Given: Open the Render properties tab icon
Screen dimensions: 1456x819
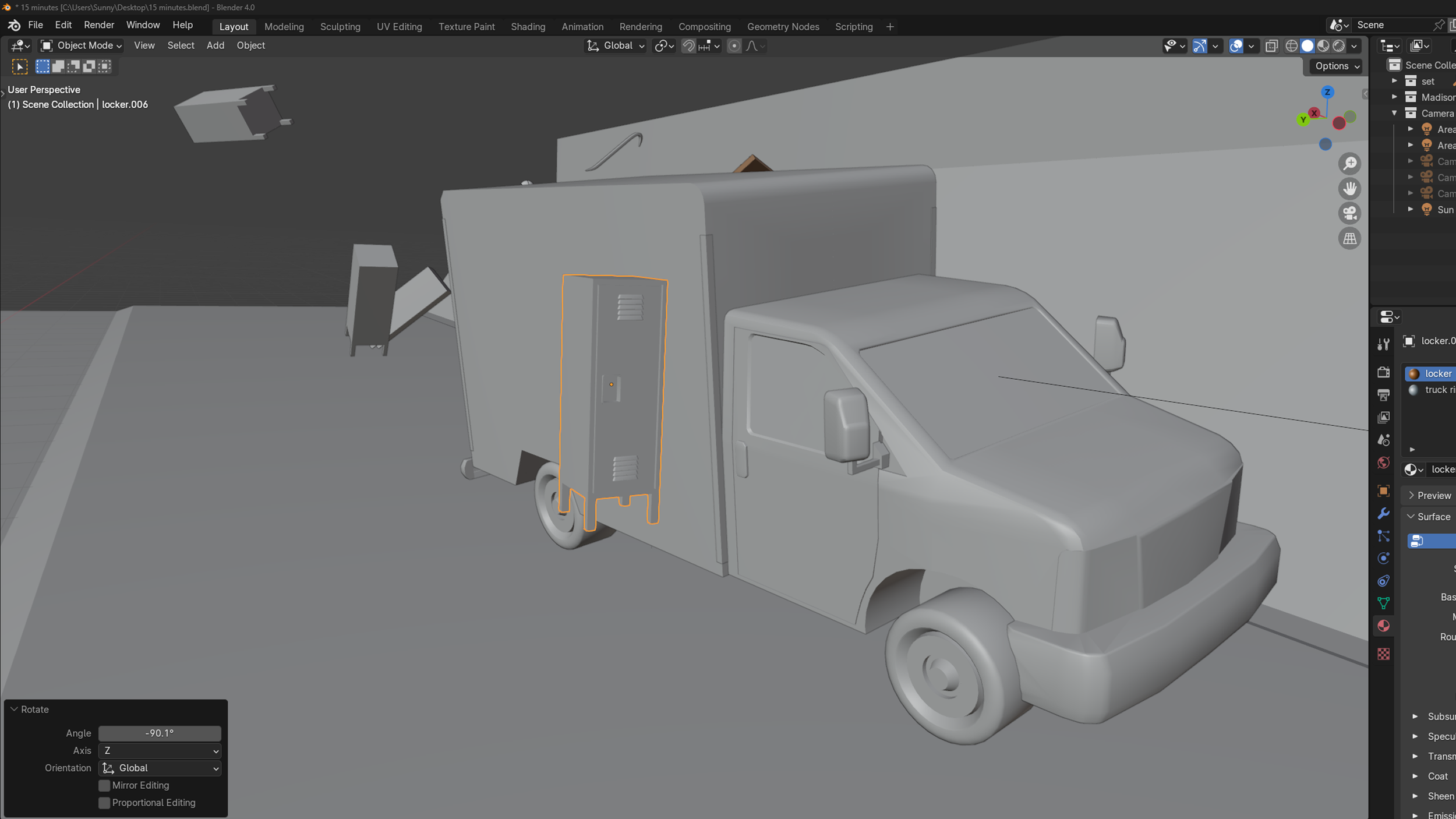Looking at the screenshot, I should (1383, 372).
